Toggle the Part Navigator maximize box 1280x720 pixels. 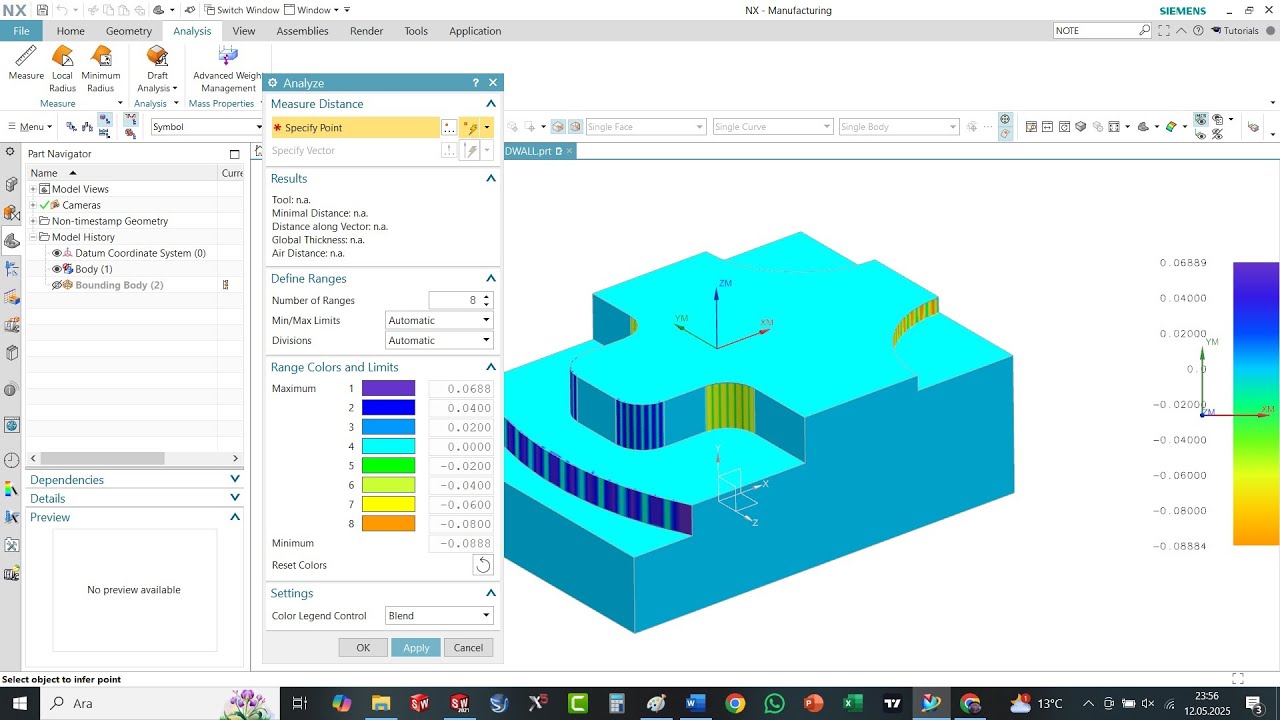click(235, 154)
